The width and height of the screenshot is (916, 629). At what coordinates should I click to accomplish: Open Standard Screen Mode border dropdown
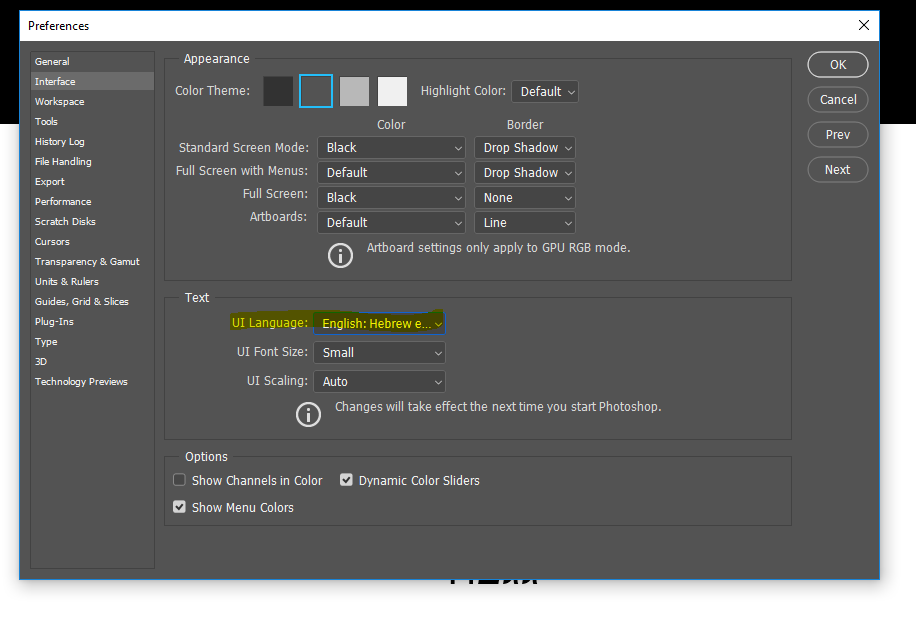525,148
